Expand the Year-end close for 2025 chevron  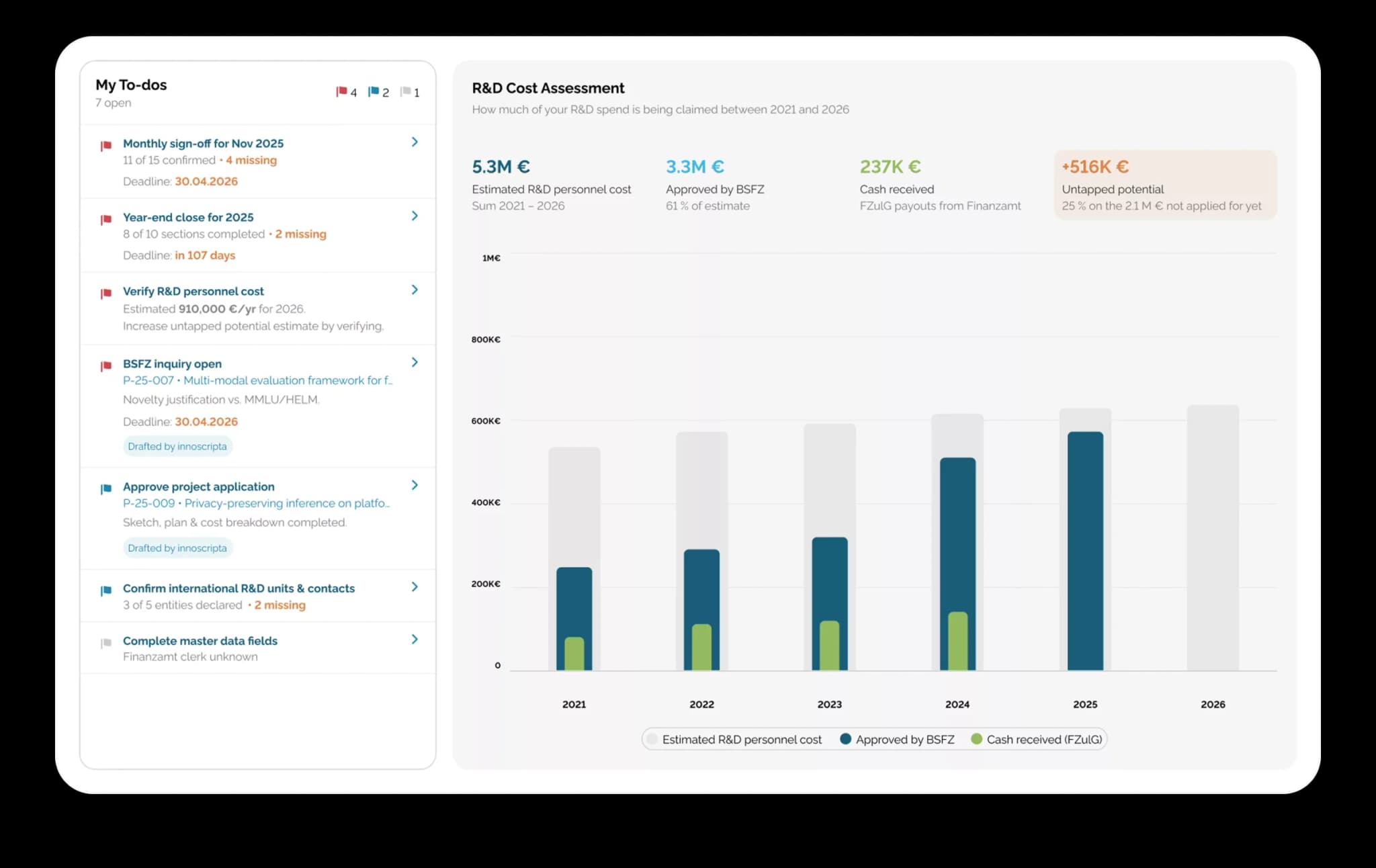415,216
